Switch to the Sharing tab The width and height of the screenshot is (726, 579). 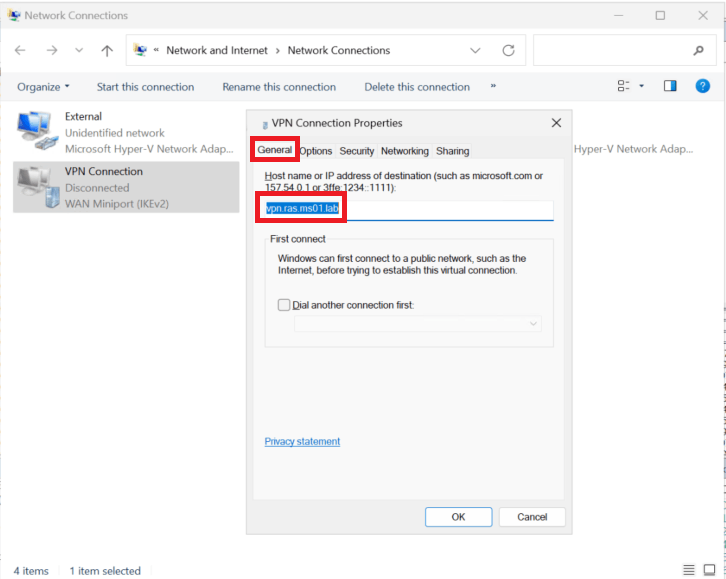[x=452, y=151]
